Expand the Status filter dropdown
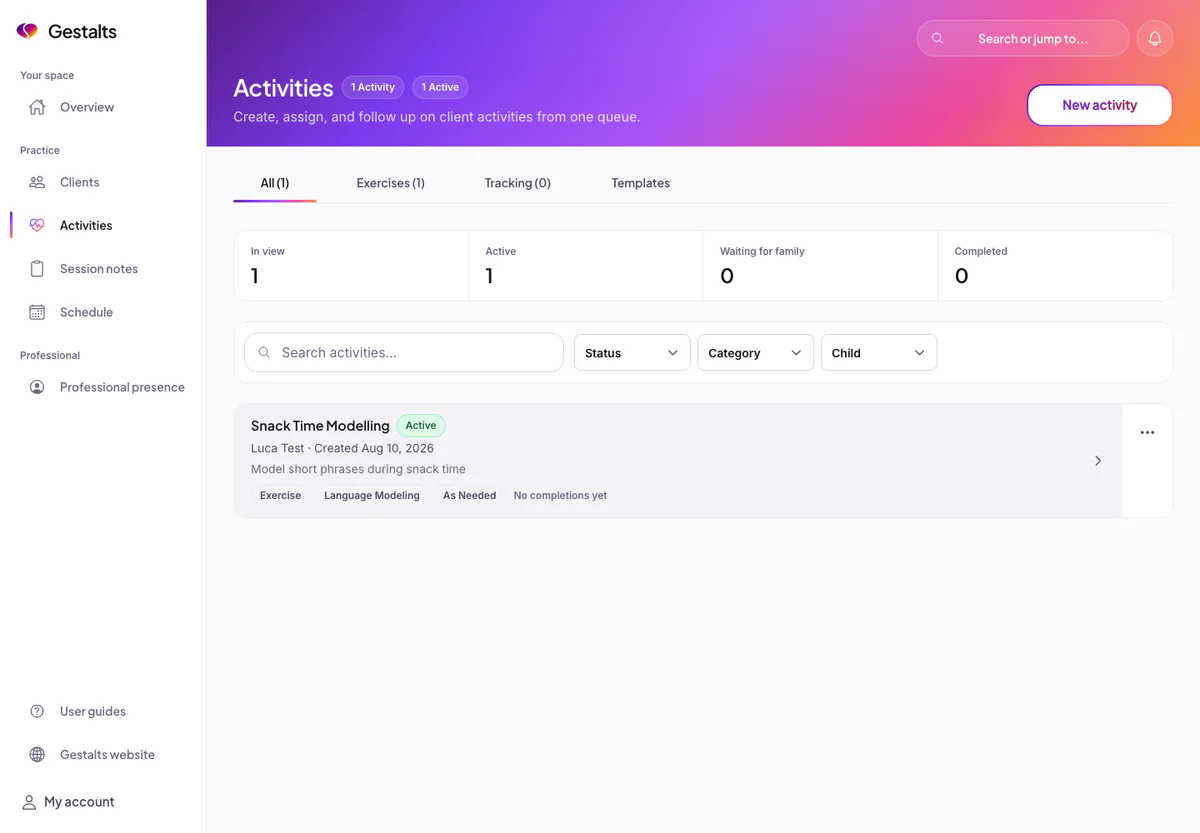 click(x=632, y=353)
